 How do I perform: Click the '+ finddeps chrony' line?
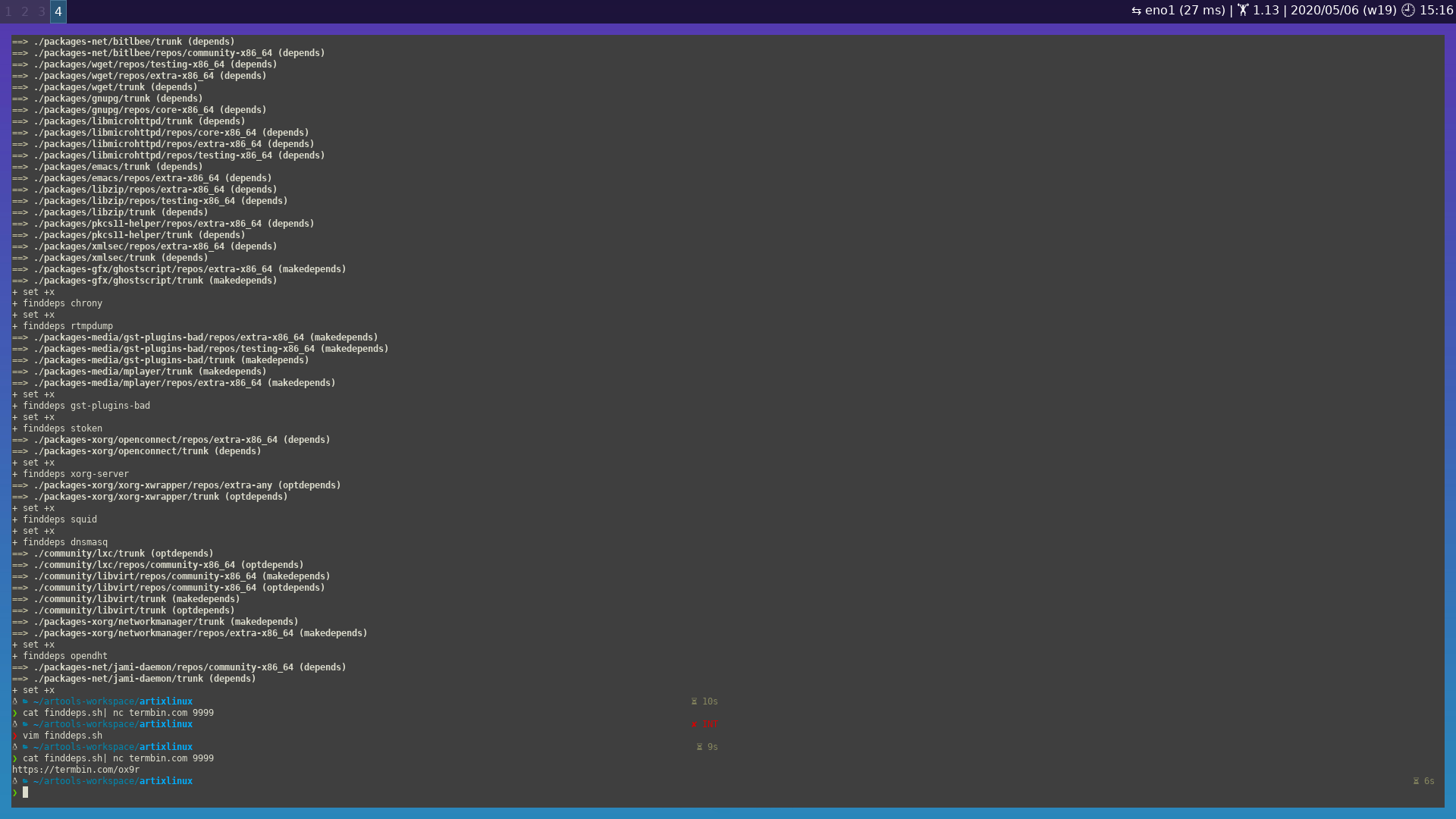pyautogui.click(x=57, y=303)
